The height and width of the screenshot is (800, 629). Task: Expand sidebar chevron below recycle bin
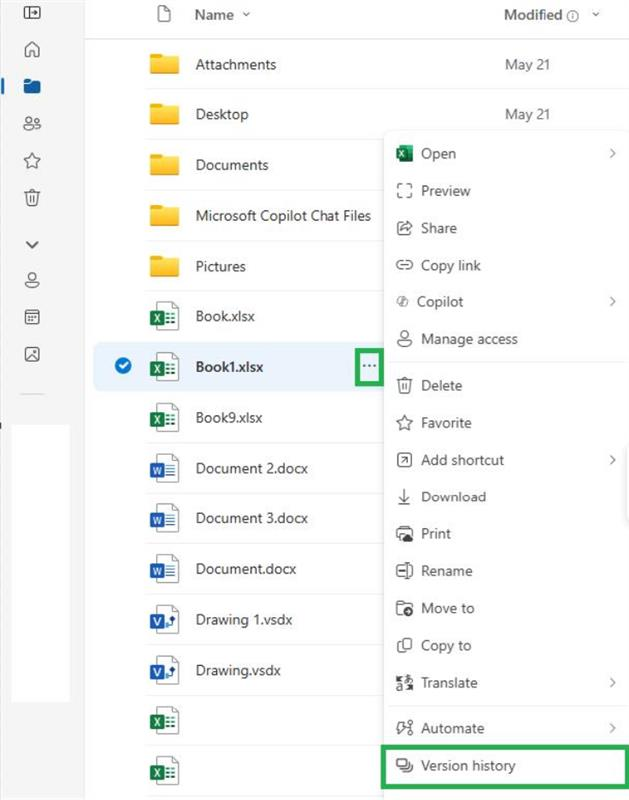[x=32, y=245]
